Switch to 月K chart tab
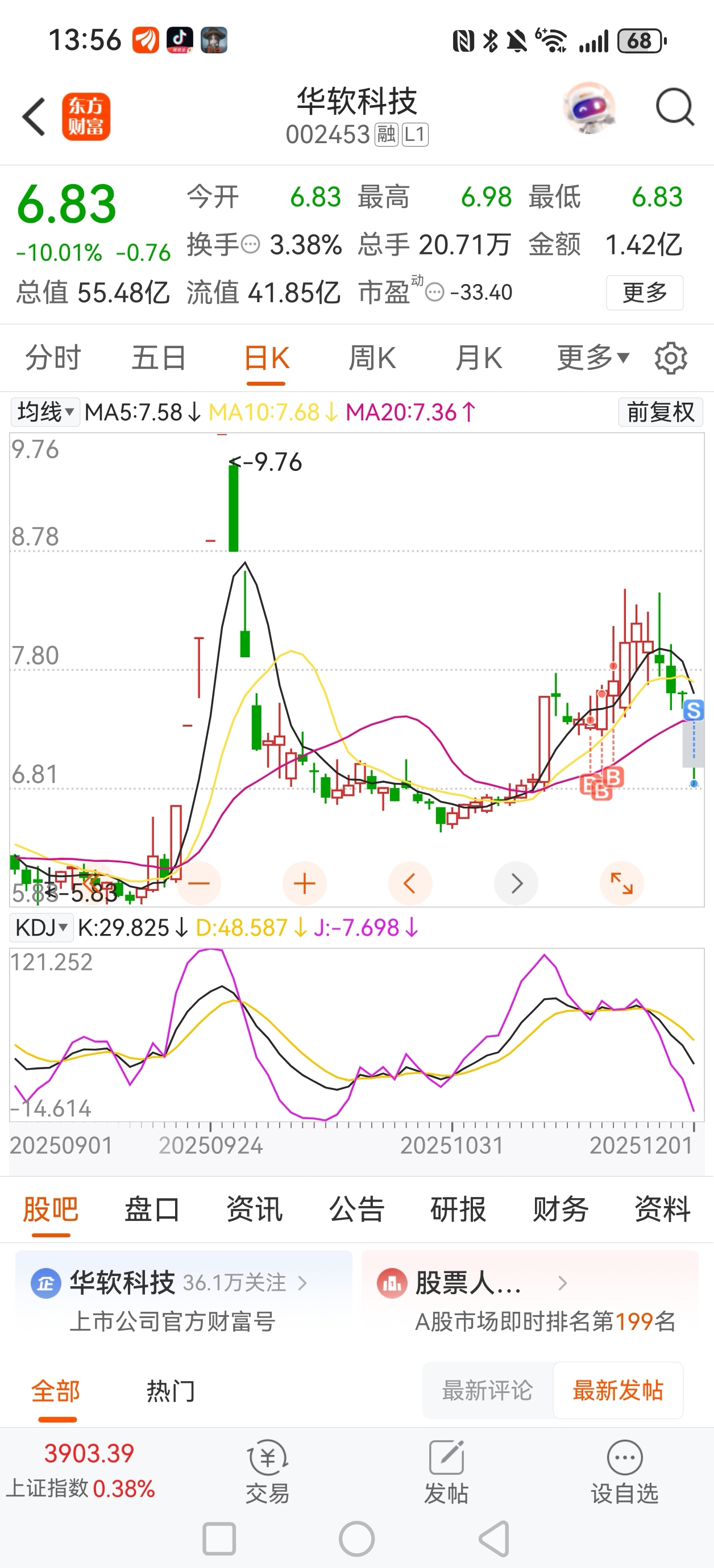This screenshot has height=1568, width=714. (x=479, y=358)
